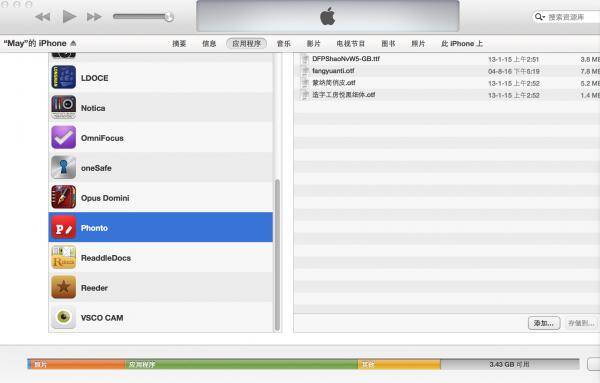Viewport: 600px width, 383px height.
Task: Open the search magnifier dropdown
Action: tap(540, 17)
